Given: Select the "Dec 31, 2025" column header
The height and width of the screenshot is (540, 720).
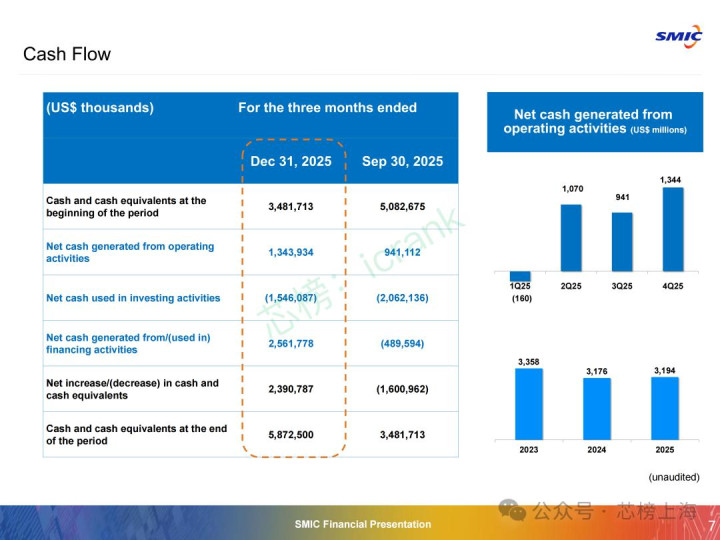Looking at the screenshot, I should [291, 161].
